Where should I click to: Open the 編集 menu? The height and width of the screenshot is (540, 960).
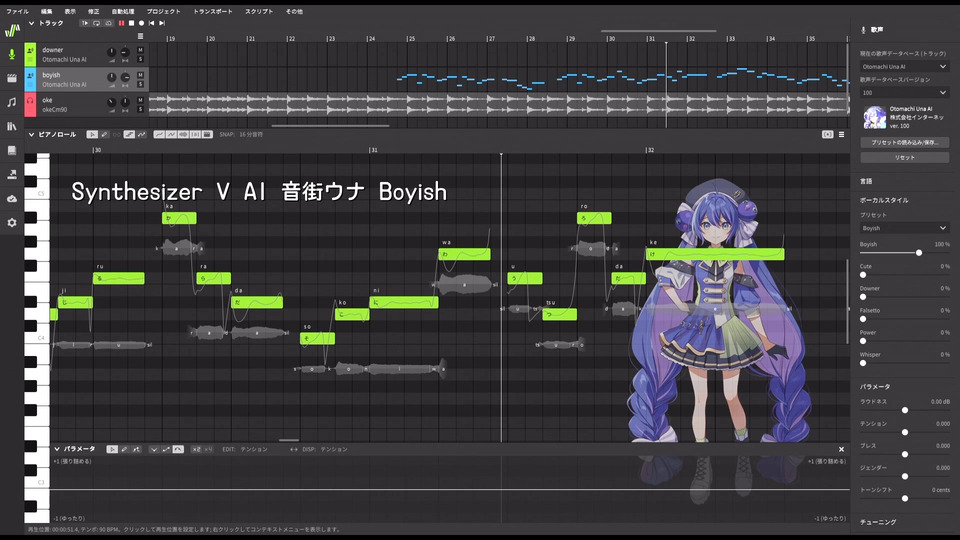47,11
